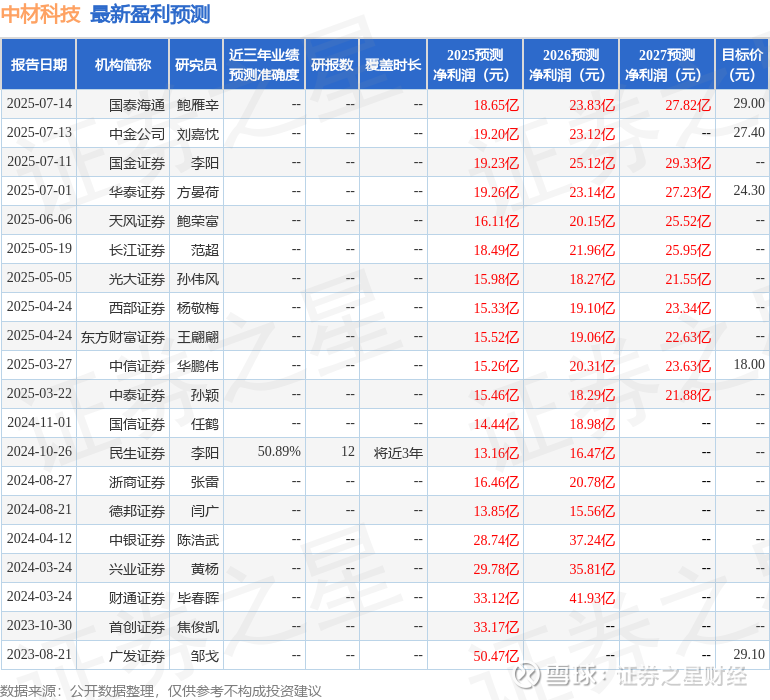Screen dimensions: 770x700
Task: Click the institution 兴业证券
Action: tap(137, 568)
